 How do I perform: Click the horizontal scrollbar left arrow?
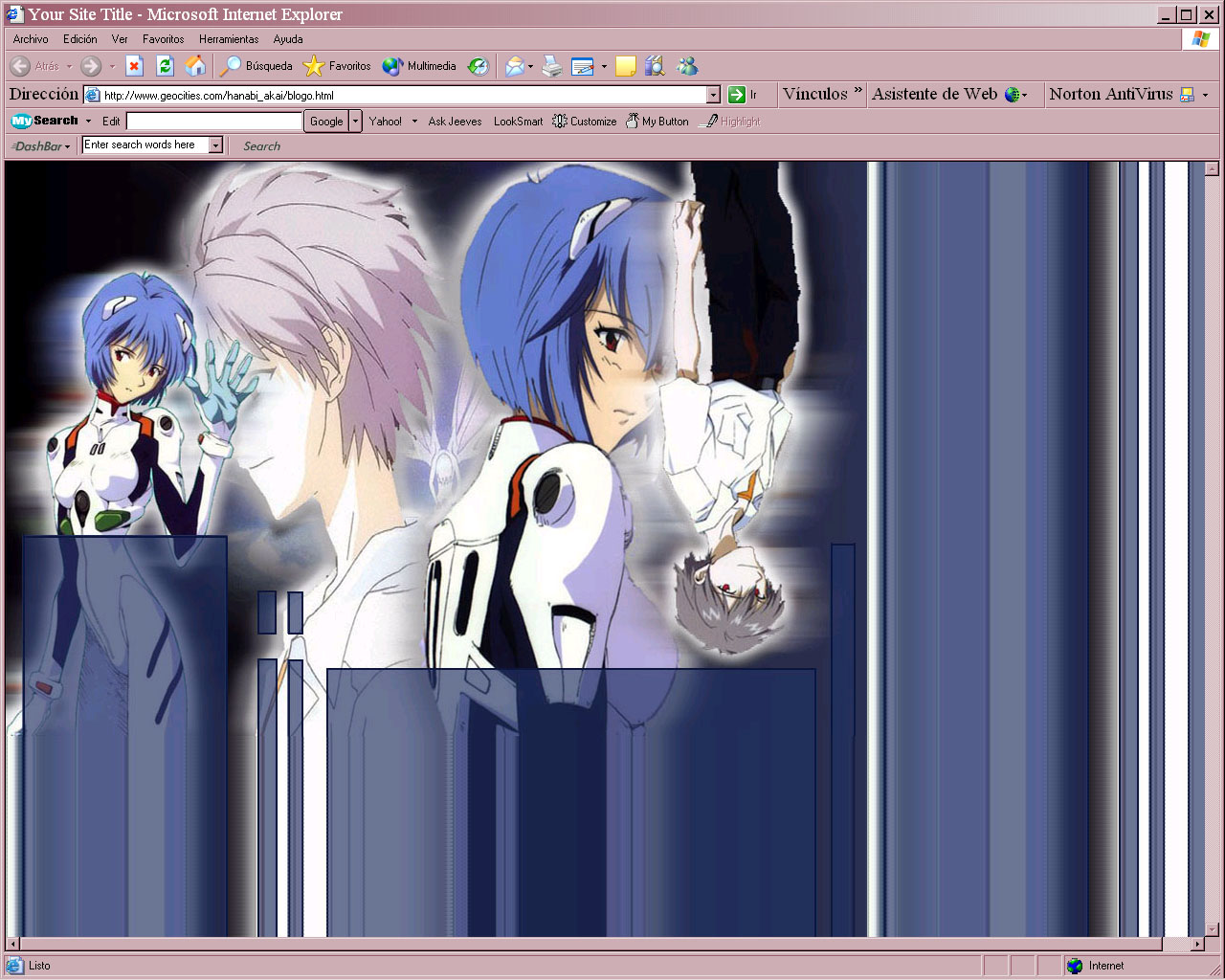12,945
